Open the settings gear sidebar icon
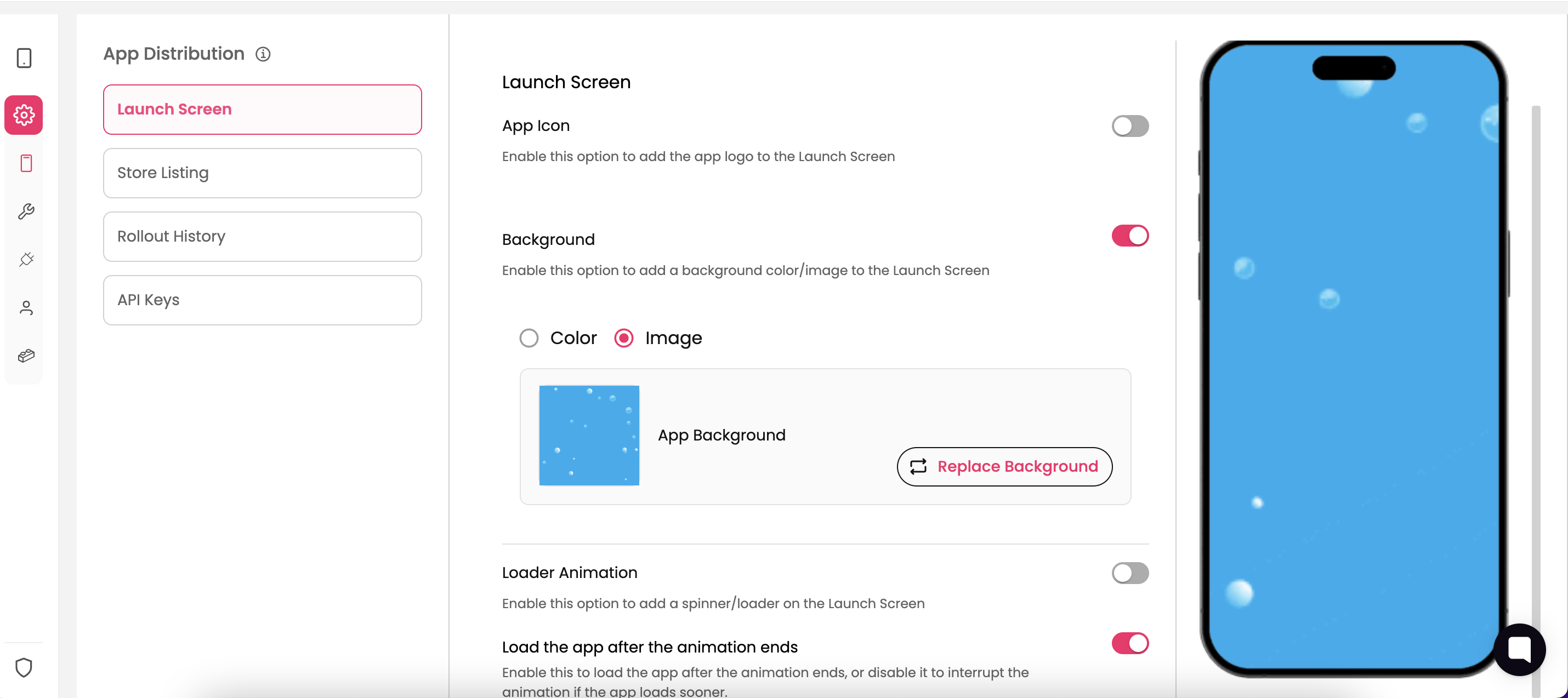The width and height of the screenshot is (1568, 698). [24, 115]
